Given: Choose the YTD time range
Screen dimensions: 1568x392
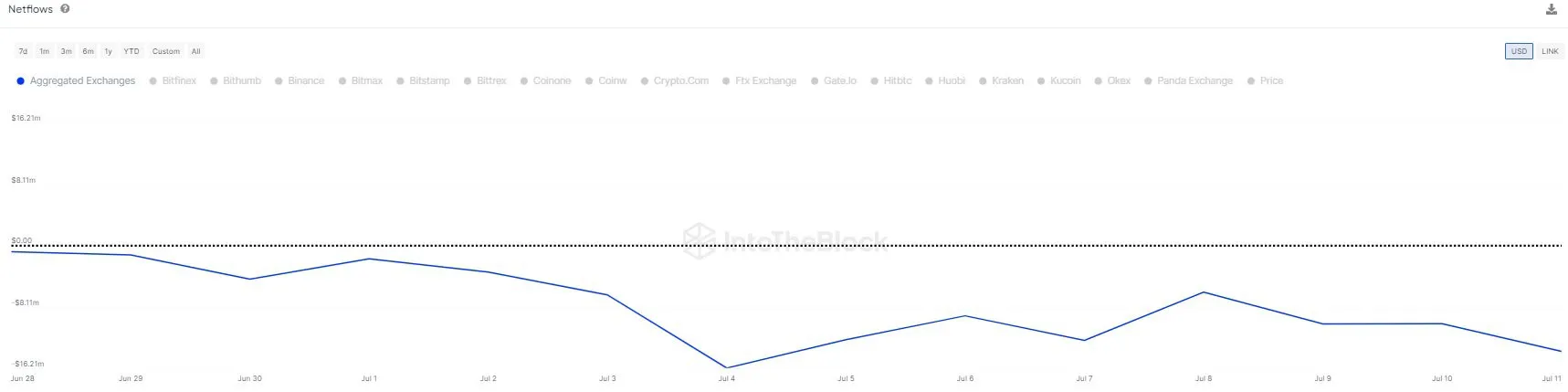Looking at the screenshot, I should click(x=132, y=51).
